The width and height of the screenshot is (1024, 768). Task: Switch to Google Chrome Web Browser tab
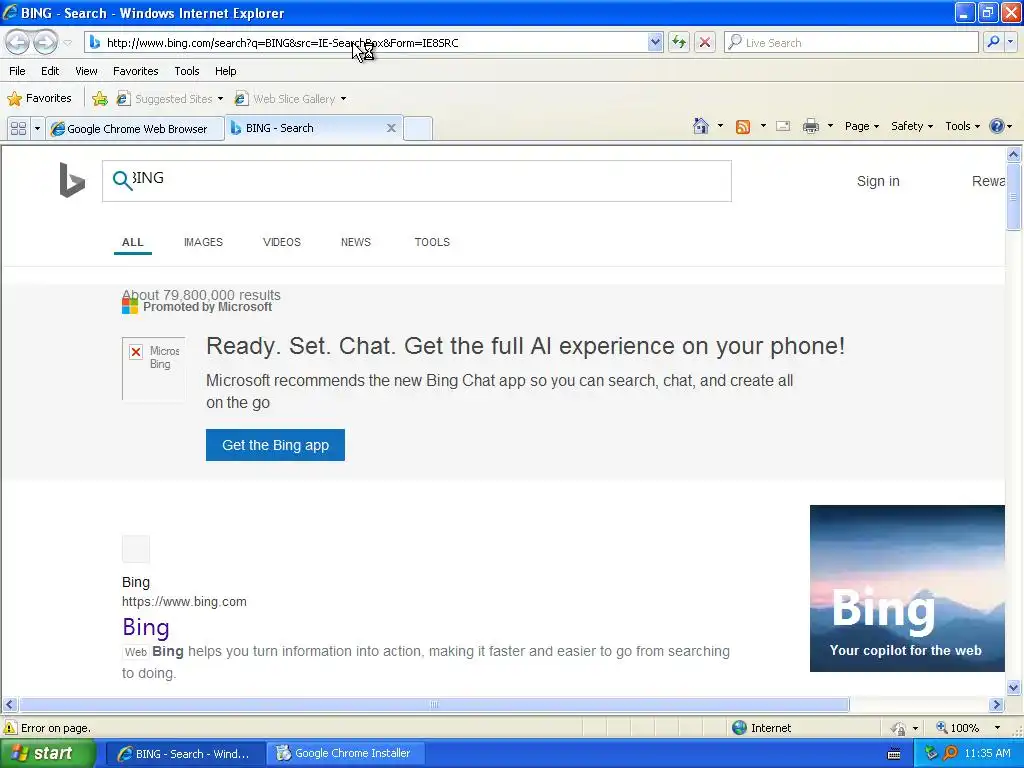135,129
